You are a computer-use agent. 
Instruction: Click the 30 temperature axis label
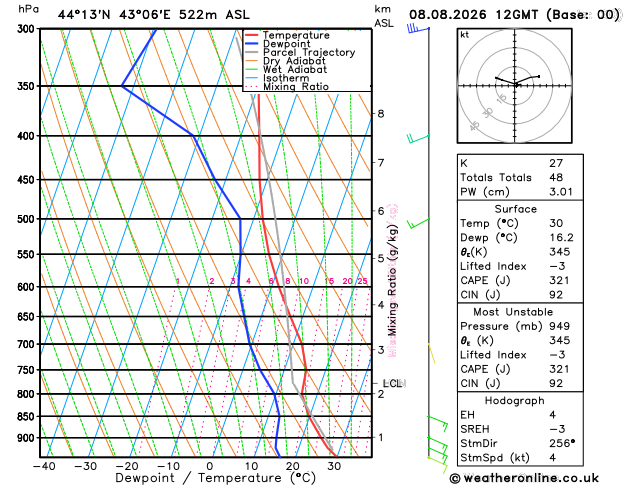click(x=334, y=466)
